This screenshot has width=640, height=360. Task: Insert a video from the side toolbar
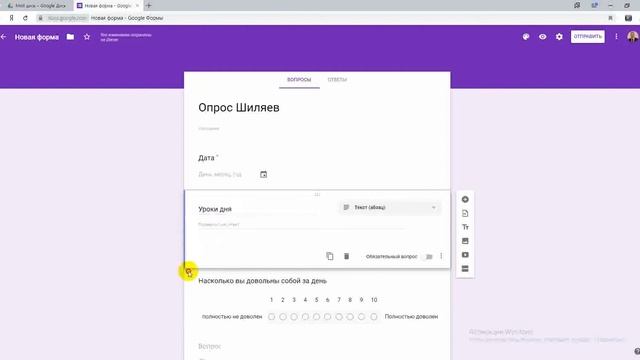coord(465,255)
